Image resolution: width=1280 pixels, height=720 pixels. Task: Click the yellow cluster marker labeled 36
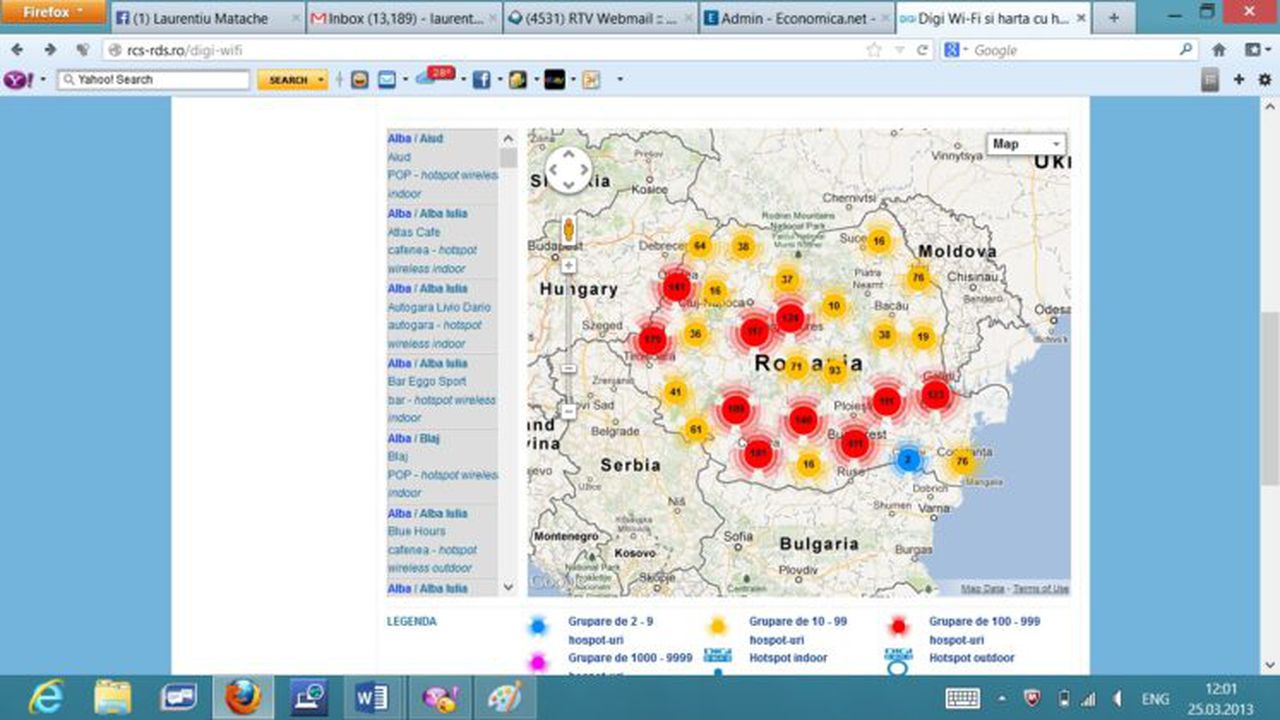[695, 334]
